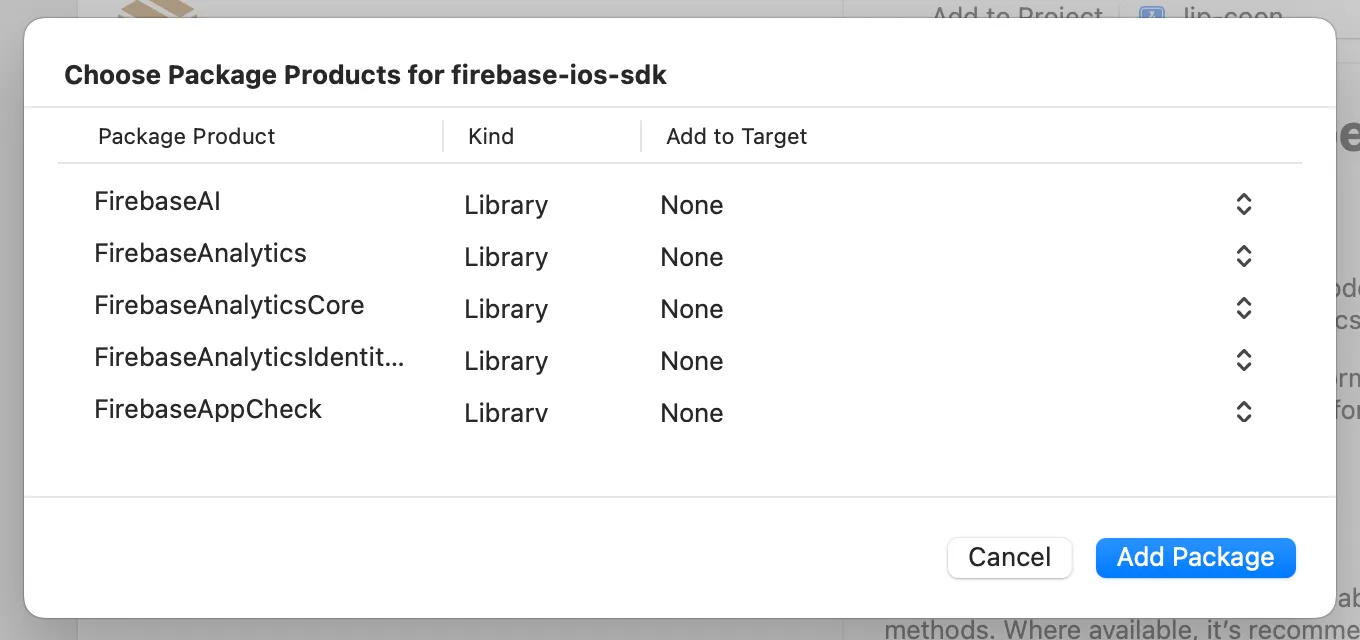This screenshot has height=640, width=1360.
Task: Confirm with the Add Package button
Action: (x=1195, y=557)
